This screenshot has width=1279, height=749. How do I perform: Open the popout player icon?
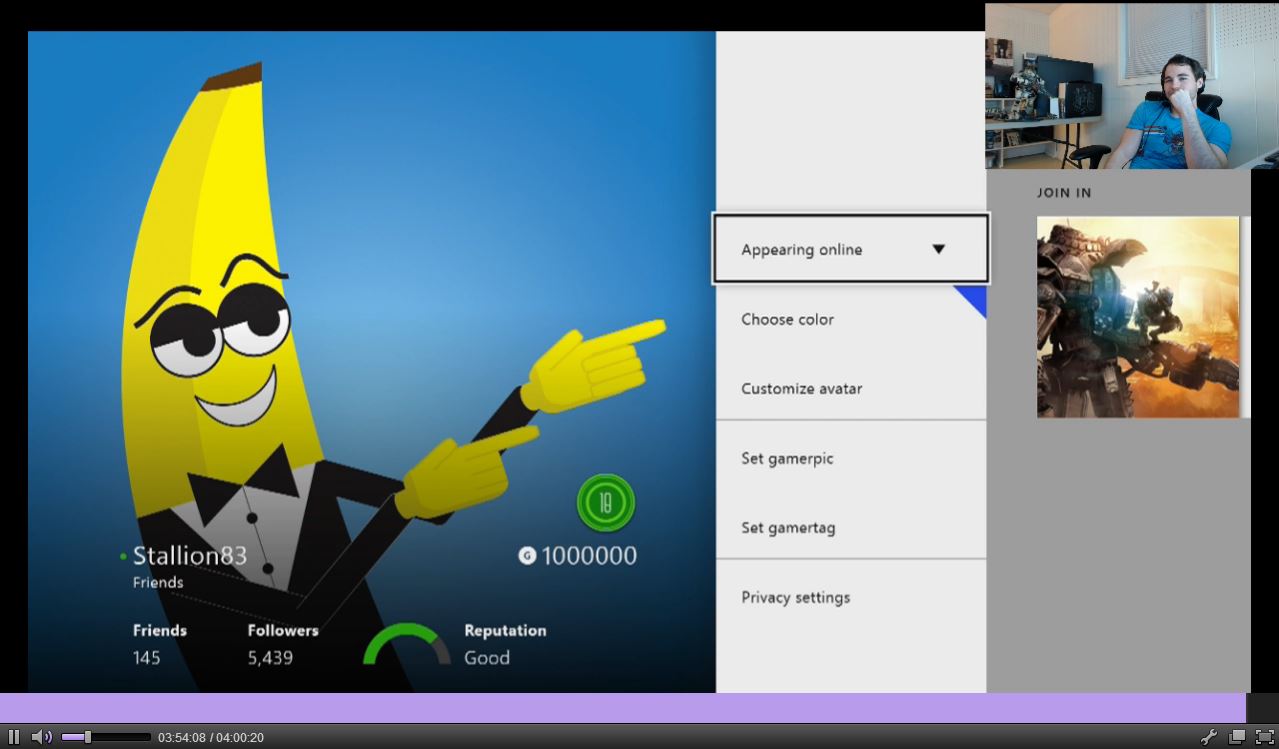click(x=1236, y=737)
